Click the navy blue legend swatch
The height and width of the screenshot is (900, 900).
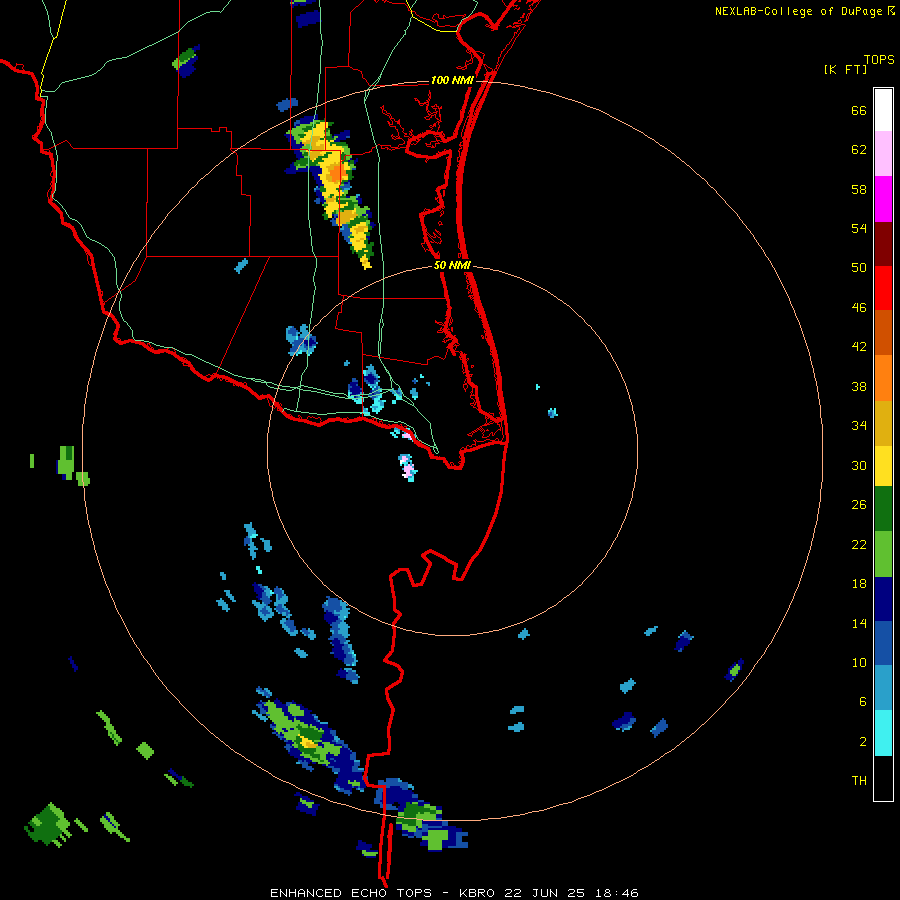[883, 599]
